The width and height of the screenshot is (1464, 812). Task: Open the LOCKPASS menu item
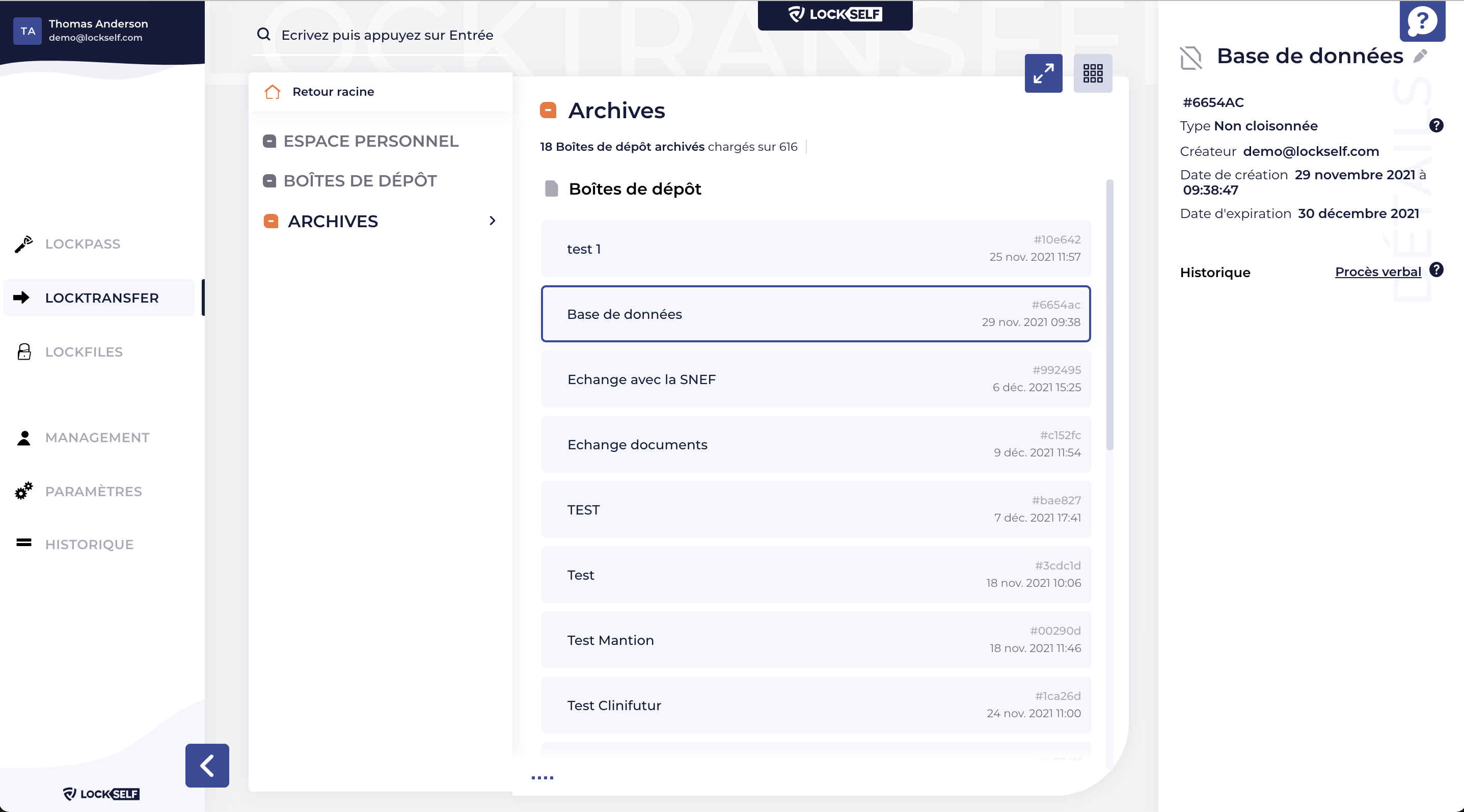point(83,244)
